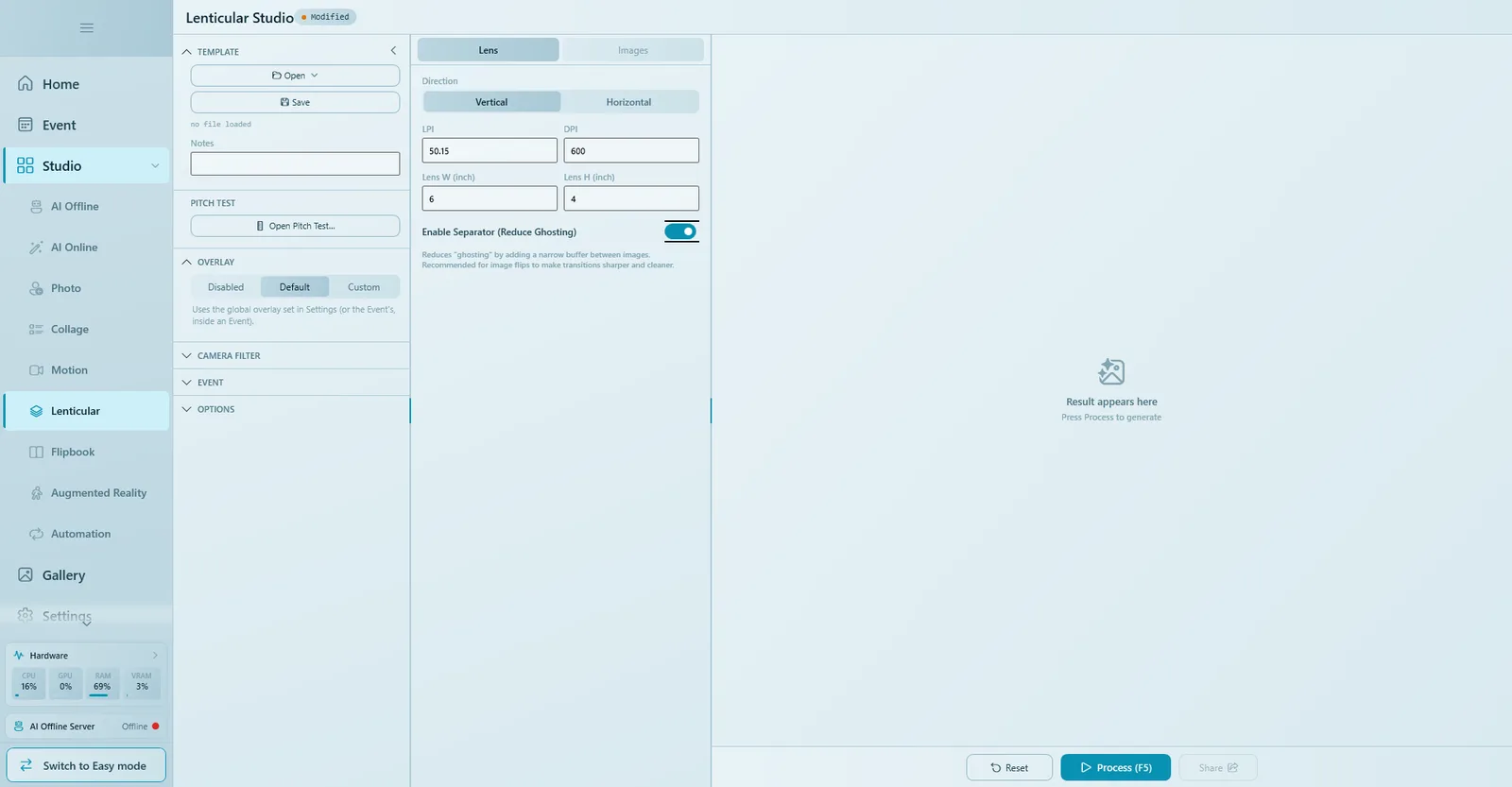Screen dimensions: 1512x787
Task: Open the AI Offline studio
Action: click(x=86, y=206)
